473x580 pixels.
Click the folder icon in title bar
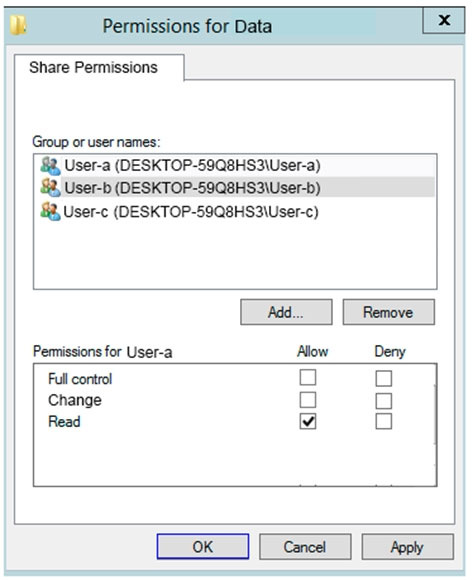tap(18, 25)
